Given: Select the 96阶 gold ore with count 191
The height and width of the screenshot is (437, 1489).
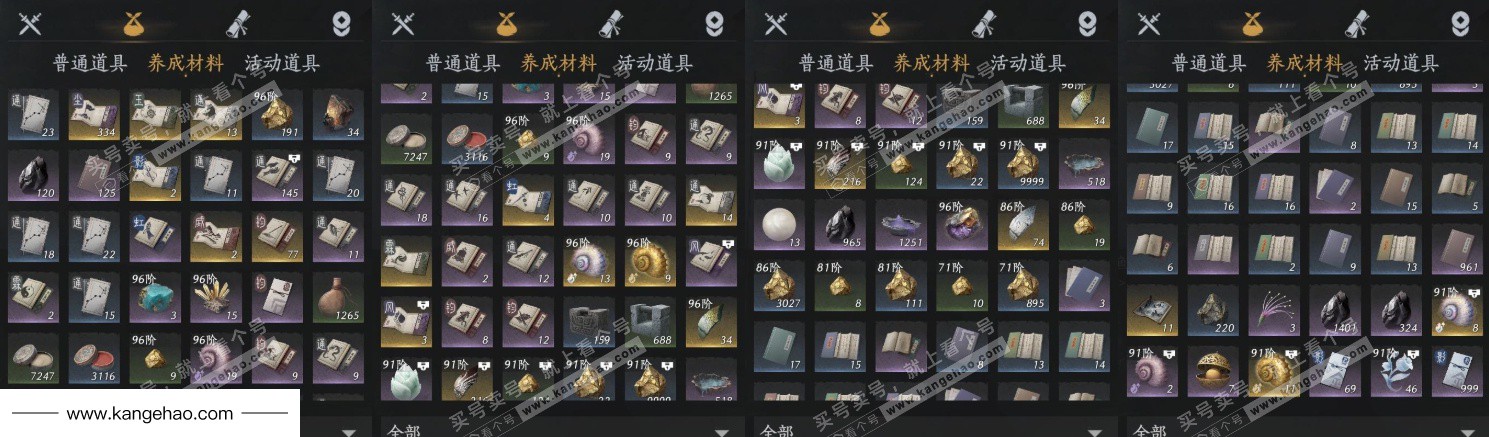Looking at the screenshot, I should [x=278, y=115].
